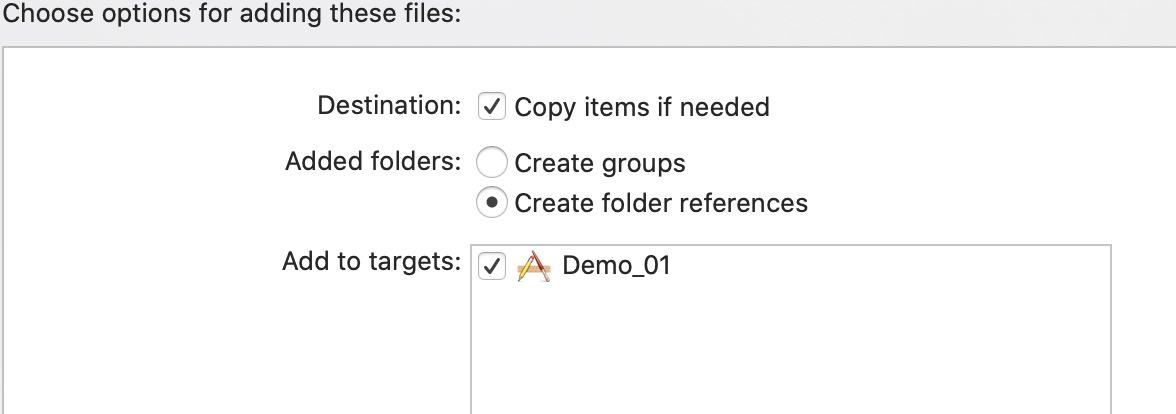Toggle the Demo_01 target checkbox
This screenshot has height=414, width=1176.
[x=492, y=266]
